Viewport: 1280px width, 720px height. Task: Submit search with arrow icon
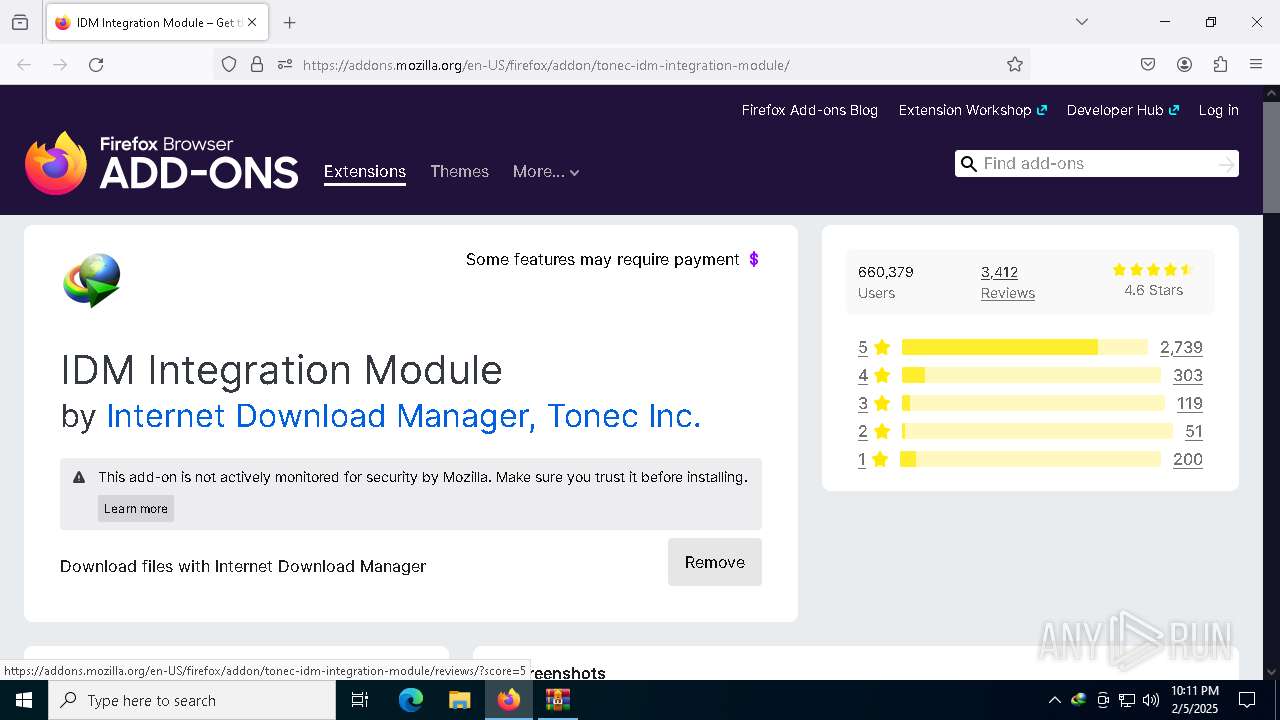tap(1226, 164)
